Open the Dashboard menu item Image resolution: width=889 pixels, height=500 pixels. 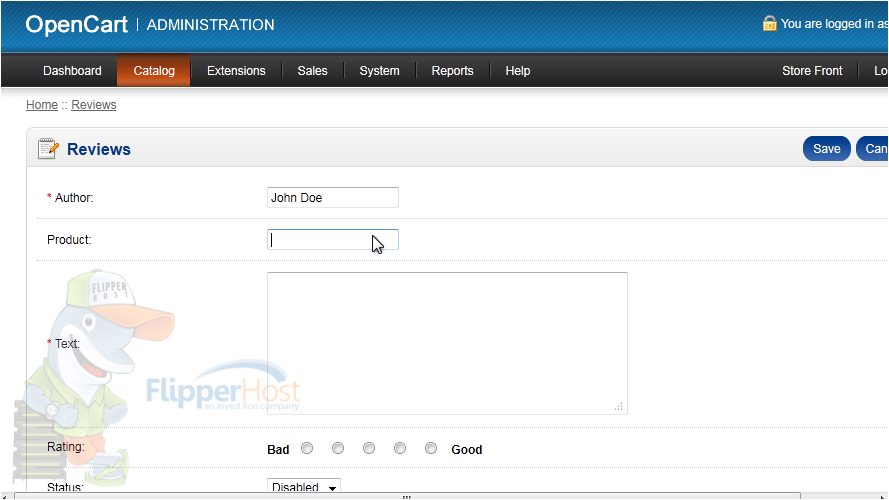pyautogui.click(x=72, y=71)
